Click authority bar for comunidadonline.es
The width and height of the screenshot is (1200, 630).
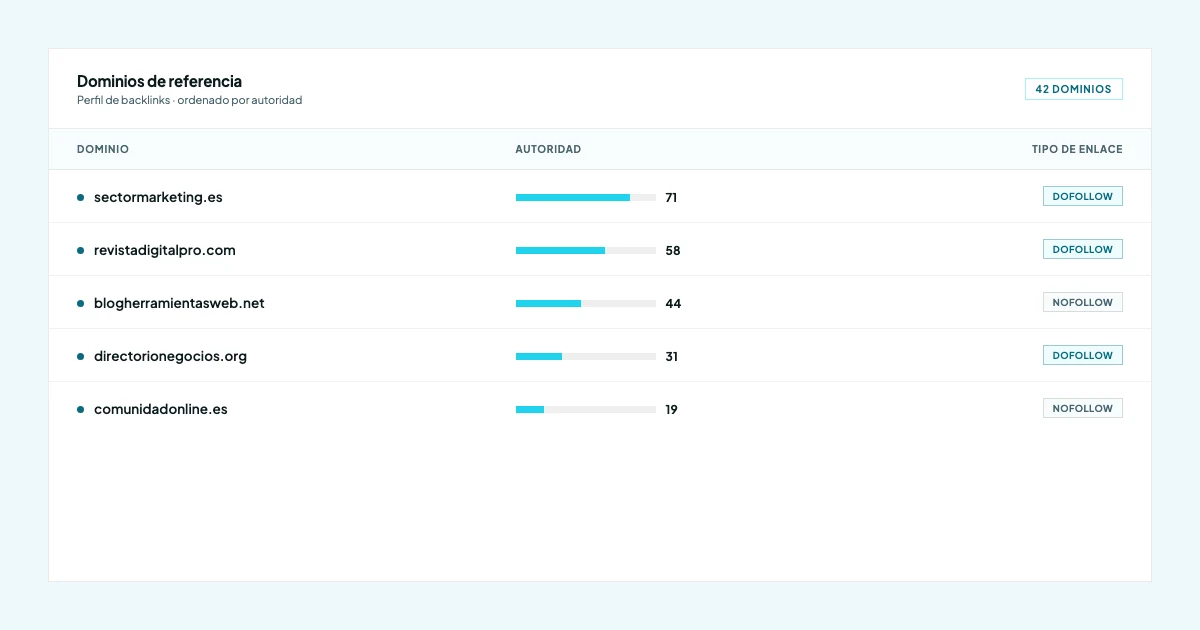tap(586, 409)
